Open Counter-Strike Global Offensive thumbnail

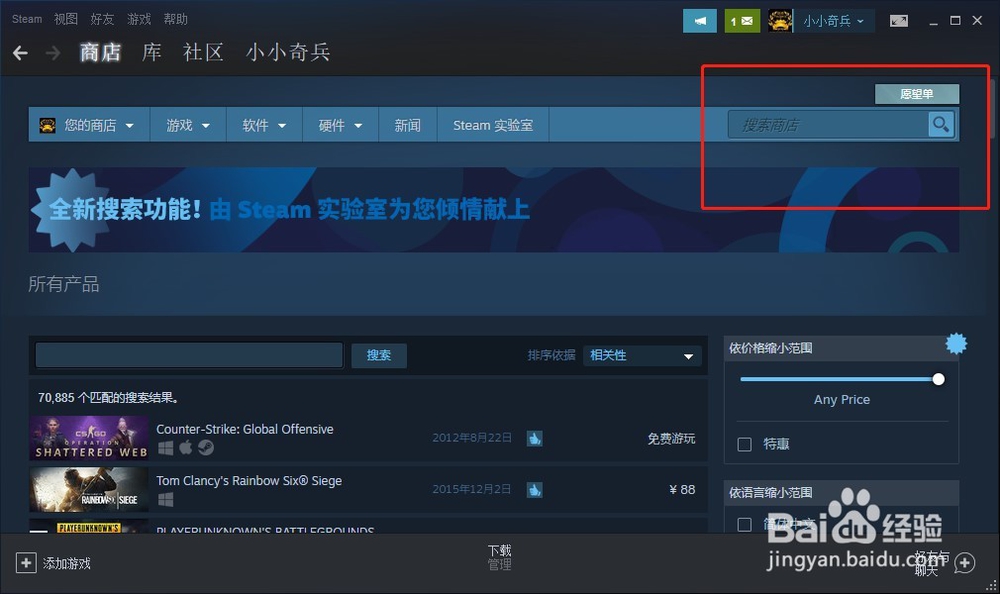click(x=89, y=438)
